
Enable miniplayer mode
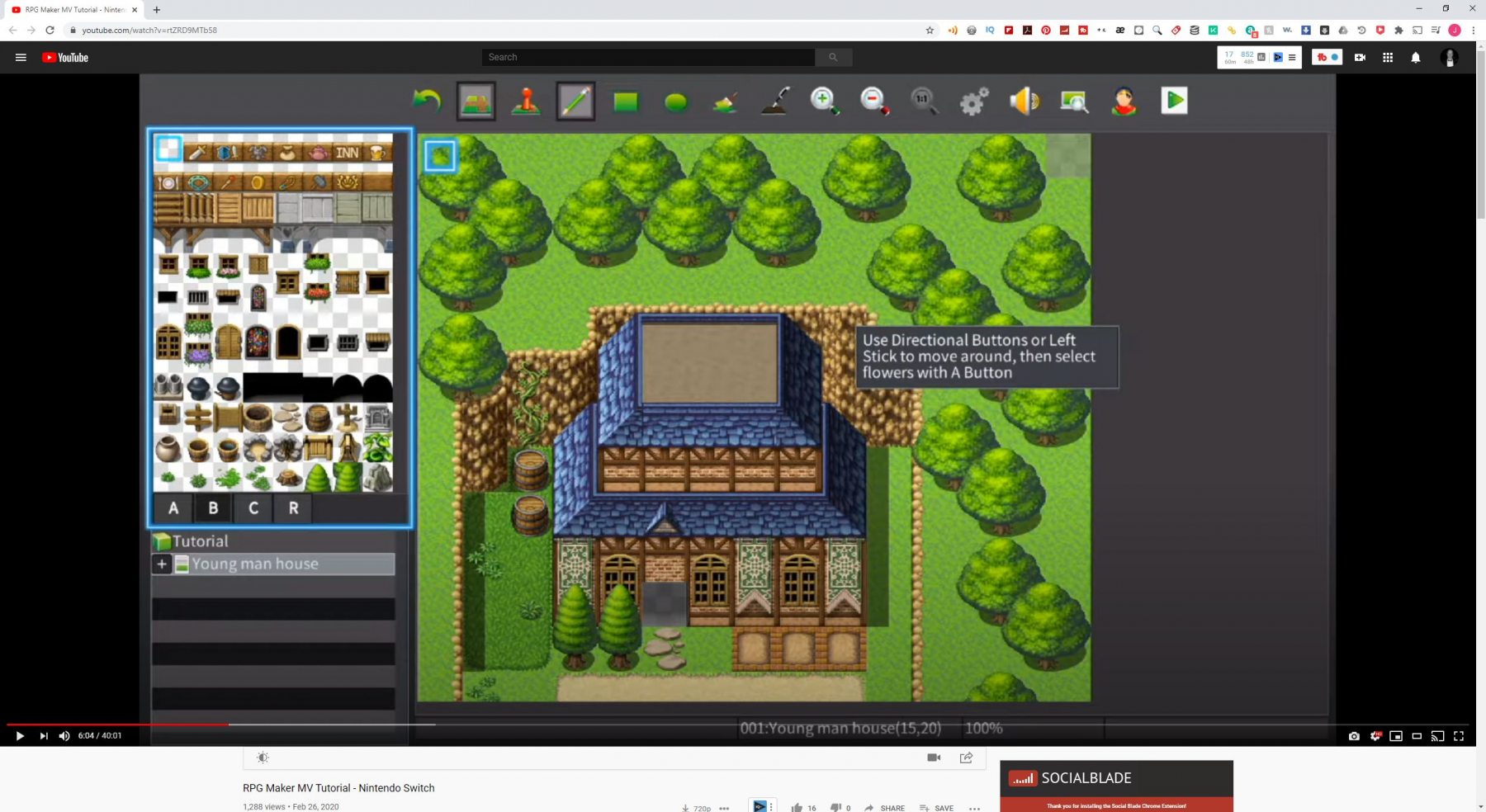click(x=1396, y=736)
